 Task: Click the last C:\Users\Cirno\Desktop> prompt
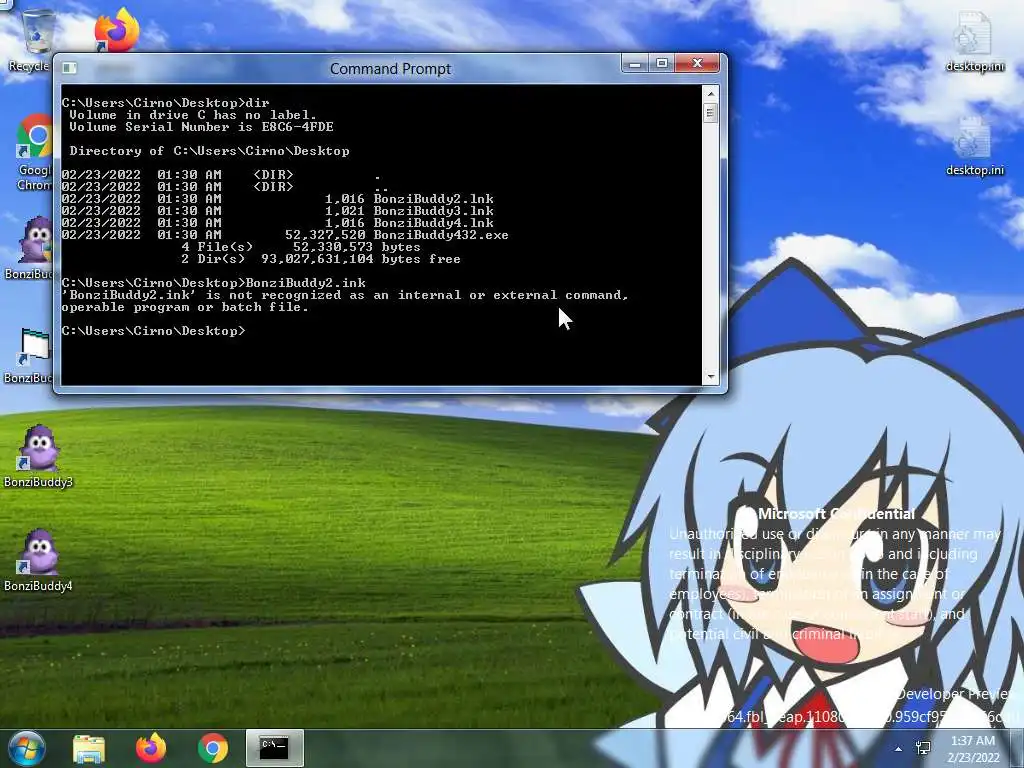[153, 331]
